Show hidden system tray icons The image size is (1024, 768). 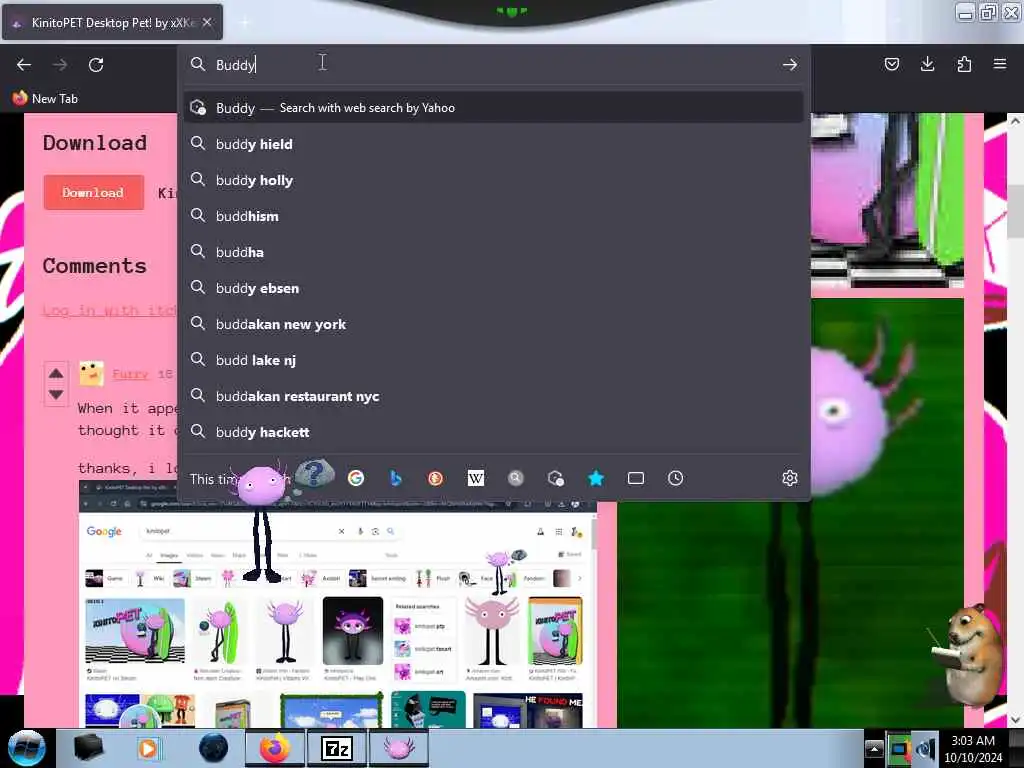(874, 748)
